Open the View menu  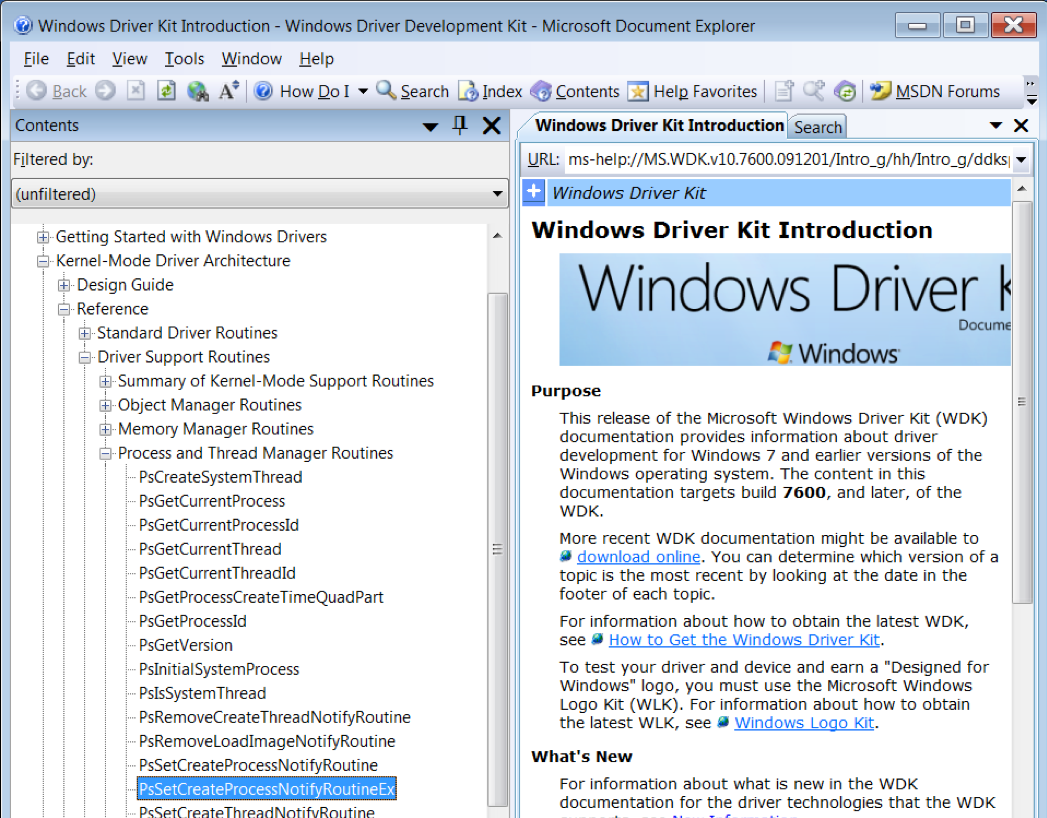[130, 59]
